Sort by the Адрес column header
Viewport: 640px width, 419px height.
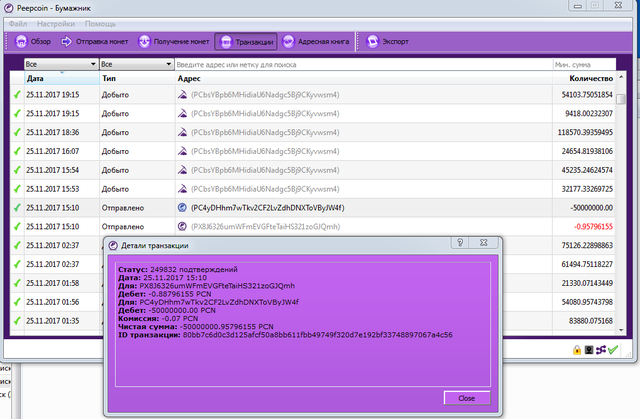point(363,78)
